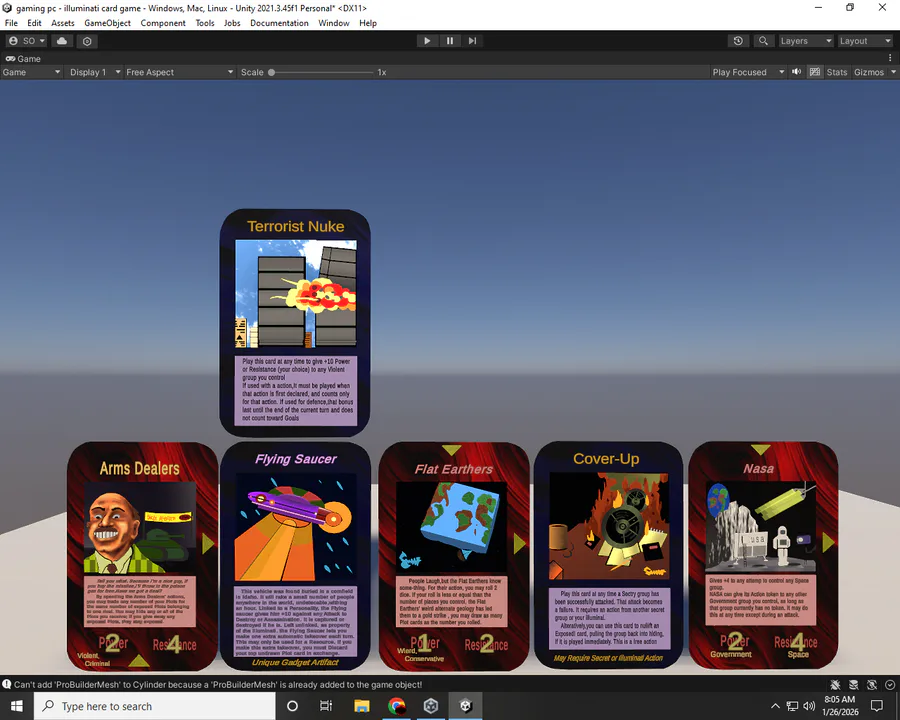Open the Gizmos dropdown arrow
Viewport: 900px width, 720px height.
pyautogui.click(x=893, y=72)
